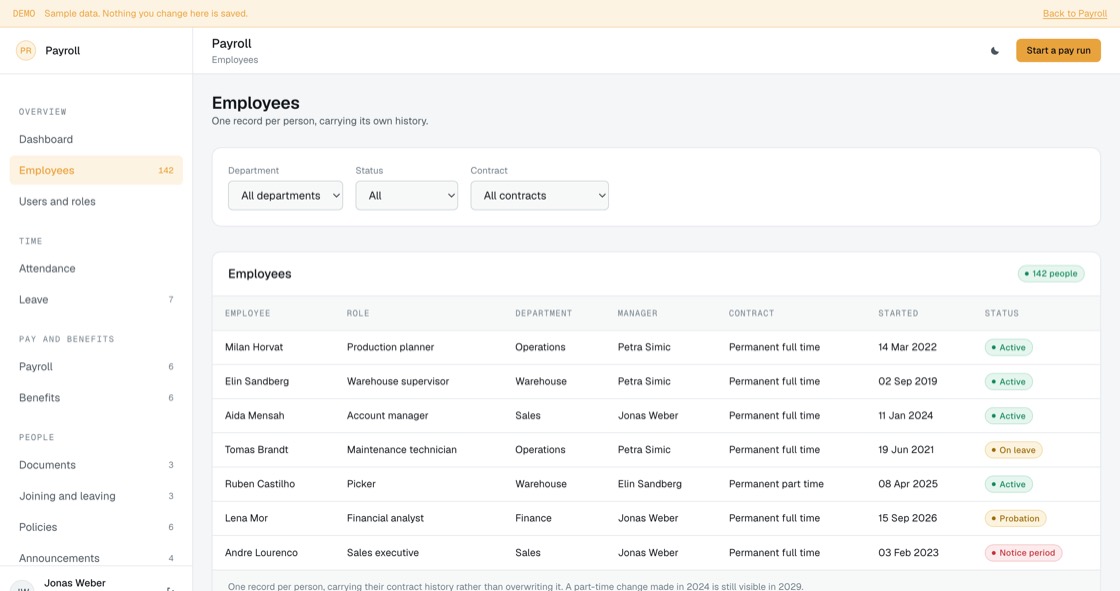Click the Start a pay run button
Screen dimensions: 1120x591
pyautogui.click(x=1058, y=51)
